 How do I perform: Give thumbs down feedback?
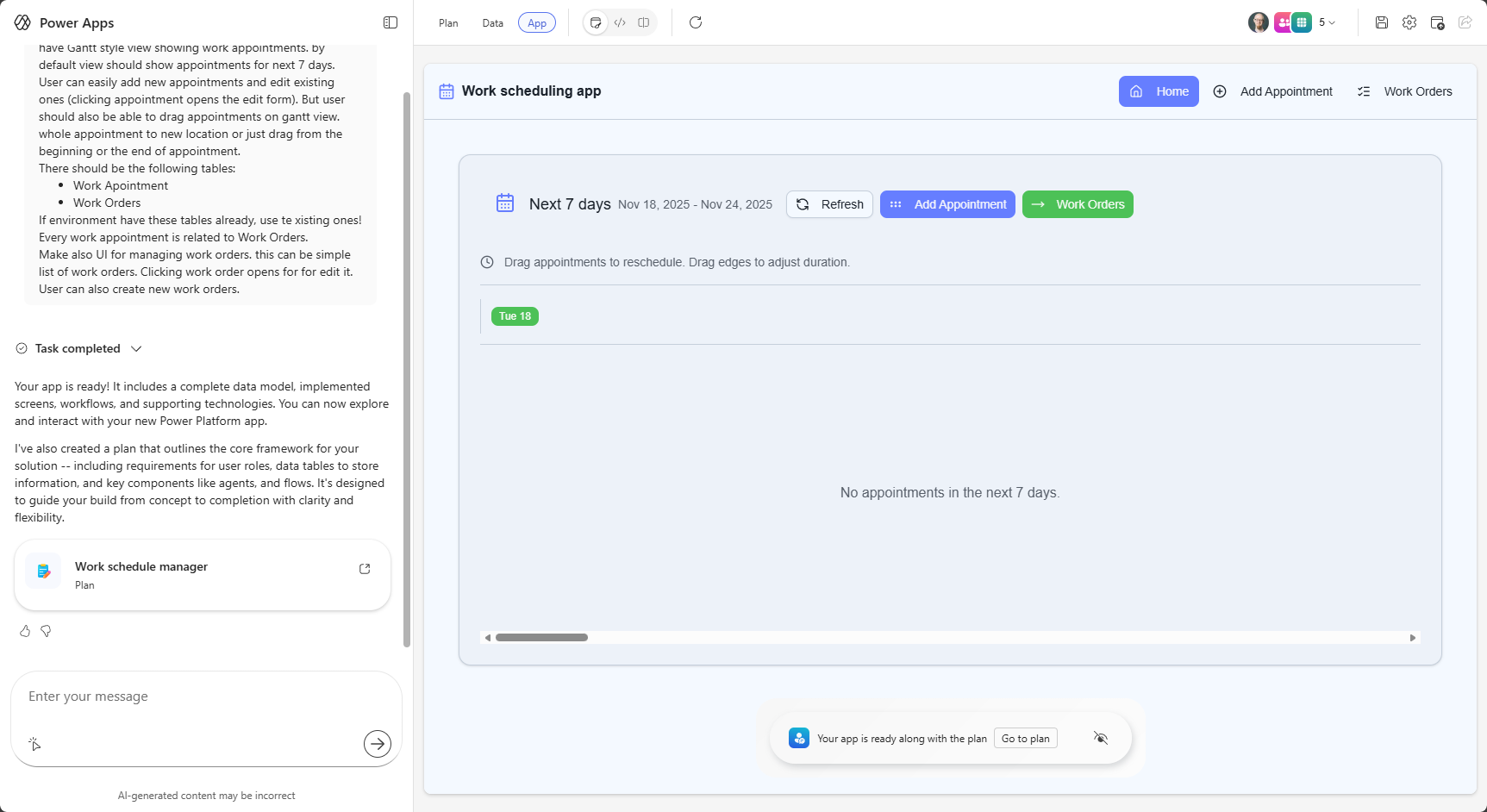47,631
